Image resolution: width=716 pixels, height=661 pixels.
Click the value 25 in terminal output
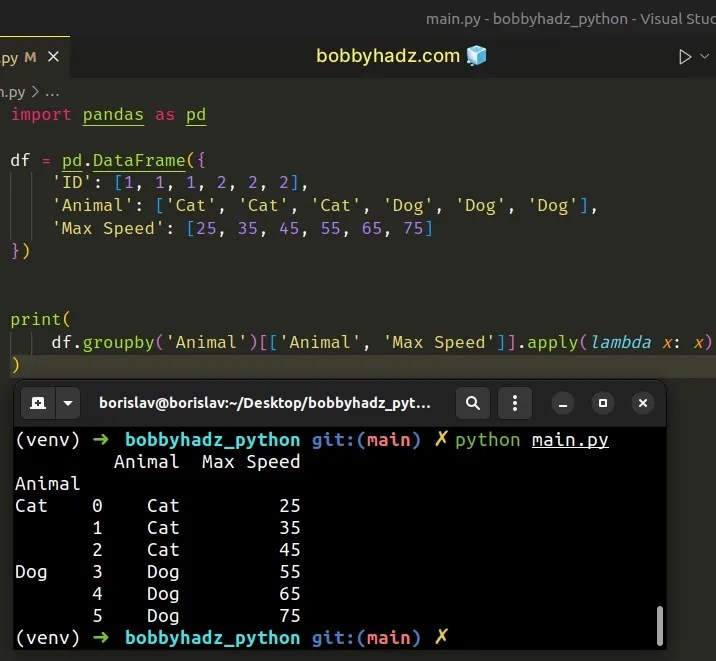[290, 506]
